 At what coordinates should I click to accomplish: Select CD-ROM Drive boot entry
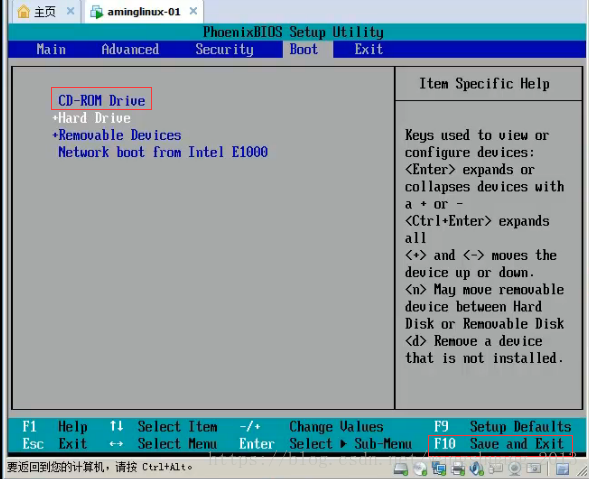(101, 100)
